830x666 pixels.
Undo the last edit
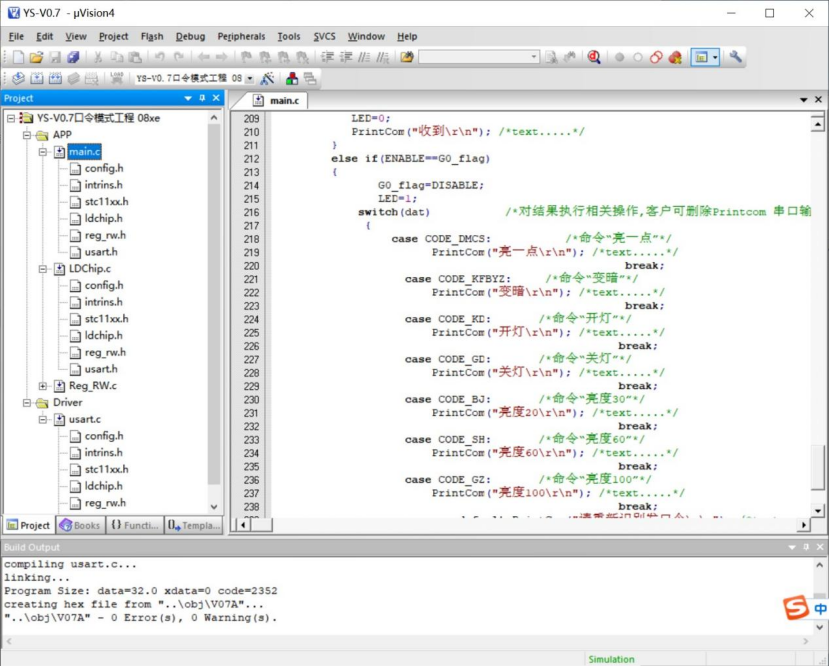click(x=160, y=57)
